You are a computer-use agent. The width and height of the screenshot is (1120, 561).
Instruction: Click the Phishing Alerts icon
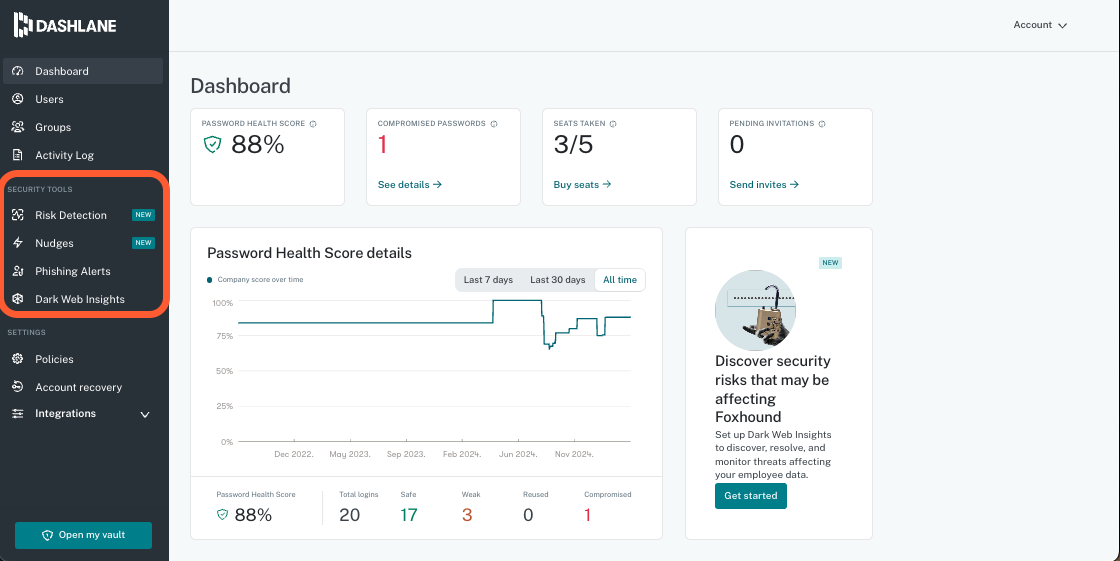(x=19, y=271)
